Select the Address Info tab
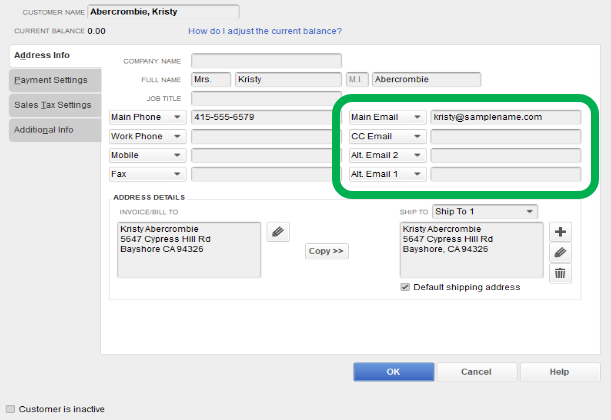The height and width of the screenshot is (420, 611). [55, 55]
